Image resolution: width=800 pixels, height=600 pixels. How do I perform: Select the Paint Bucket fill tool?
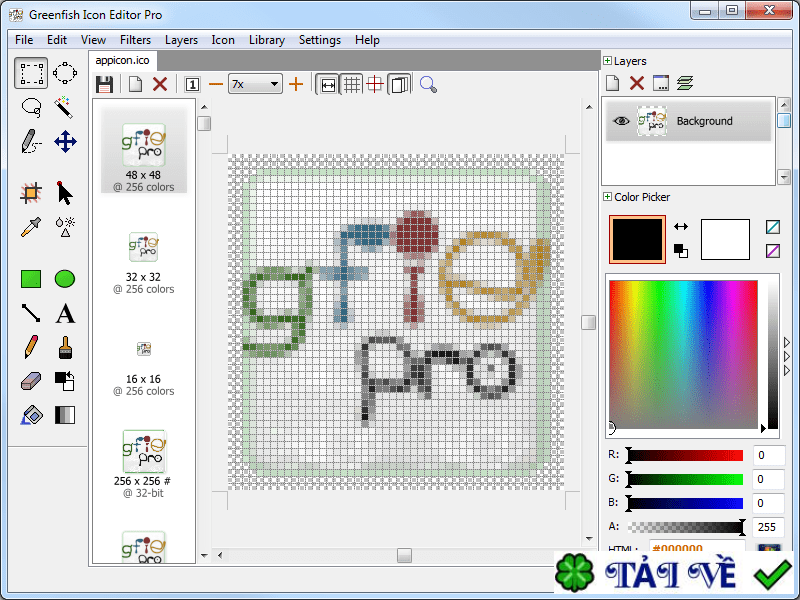coord(31,415)
